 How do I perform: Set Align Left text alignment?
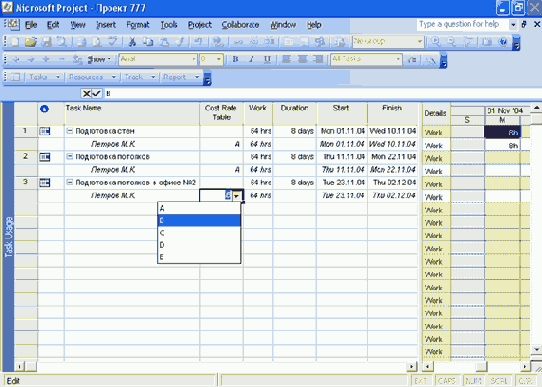click(x=287, y=59)
